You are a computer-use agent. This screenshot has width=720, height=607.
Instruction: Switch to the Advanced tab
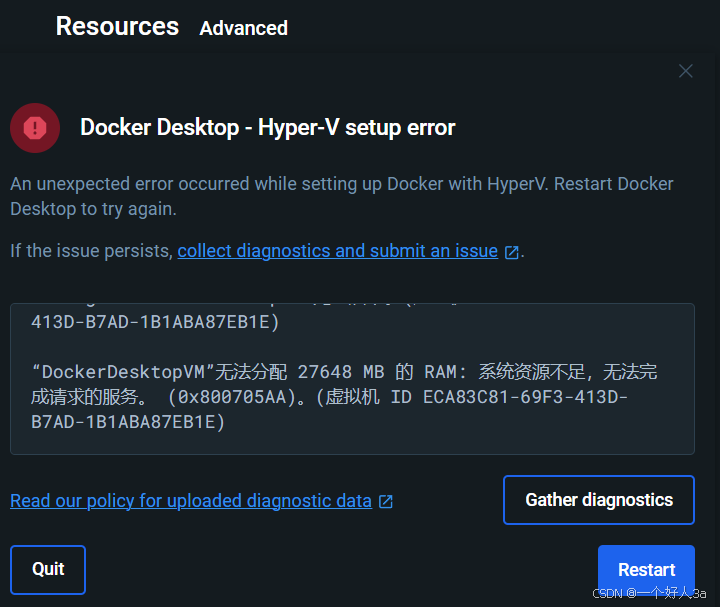pyautogui.click(x=243, y=28)
